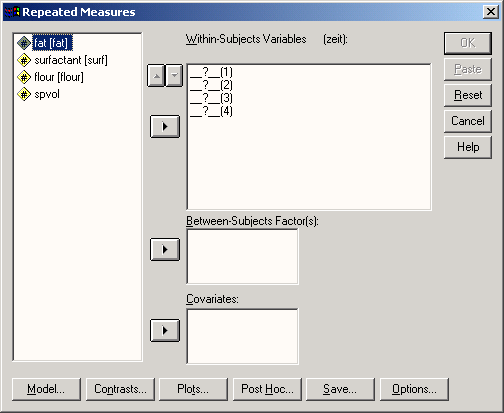The width and height of the screenshot is (504, 413).
Task: Select the surfactant [surf] variable
Action: coord(71,60)
